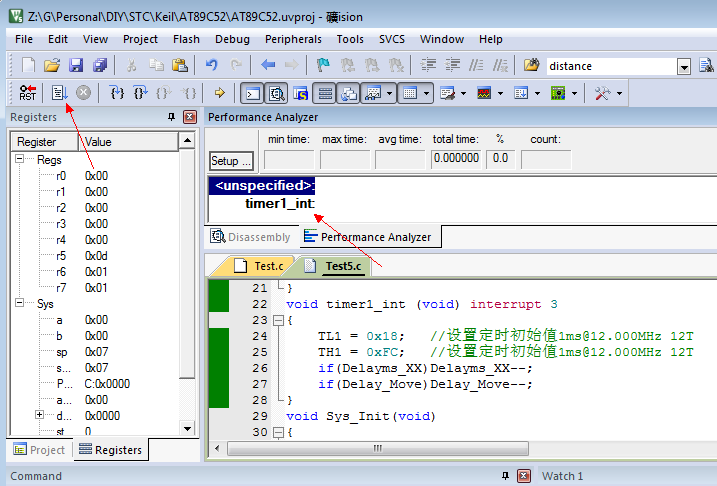Collapse the Sys tree node
The image size is (717, 486).
[19, 303]
